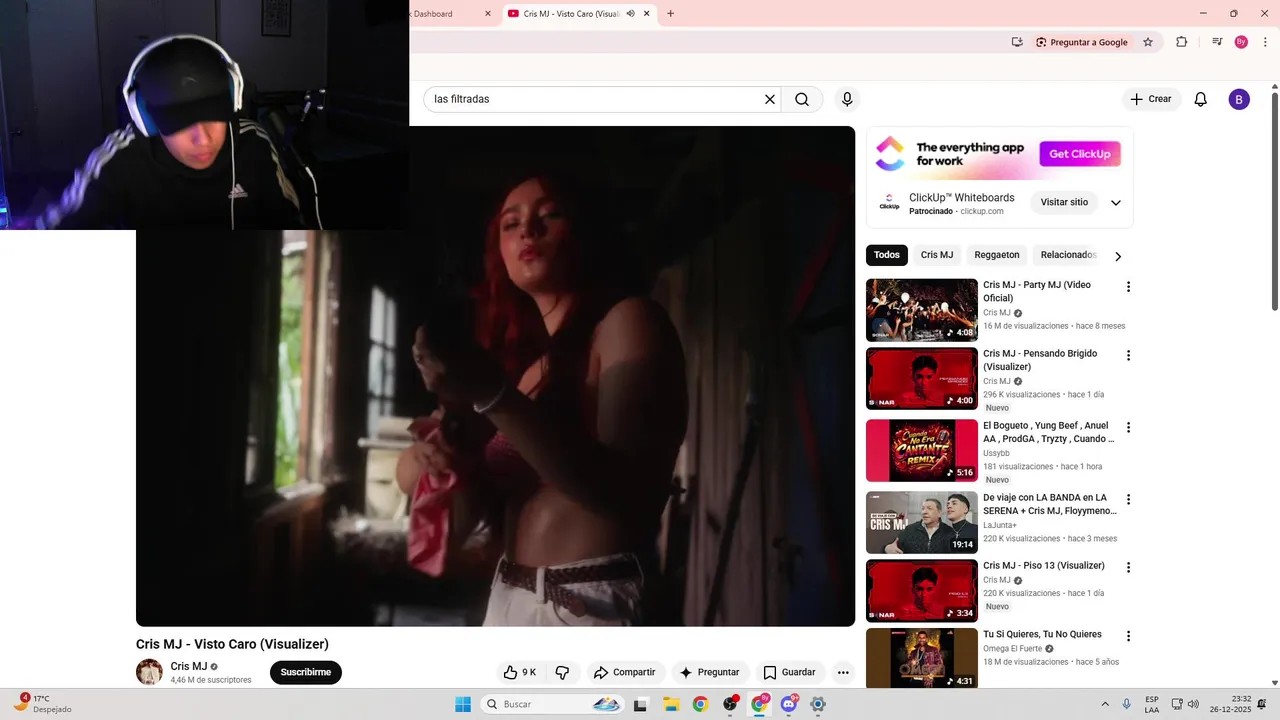Select the Relacionados filter chip
1280x720 pixels.
(x=1068, y=255)
